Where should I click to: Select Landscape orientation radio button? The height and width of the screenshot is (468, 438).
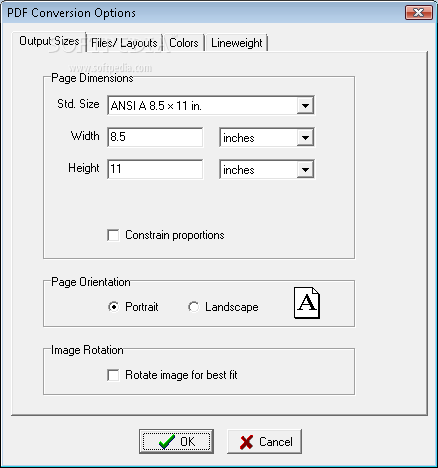[x=194, y=307]
